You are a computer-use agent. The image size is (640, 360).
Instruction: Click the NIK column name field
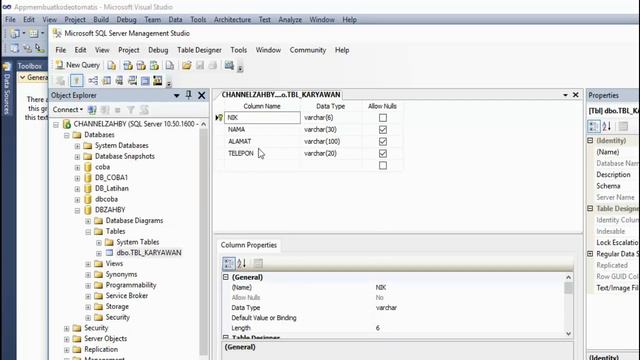262,118
